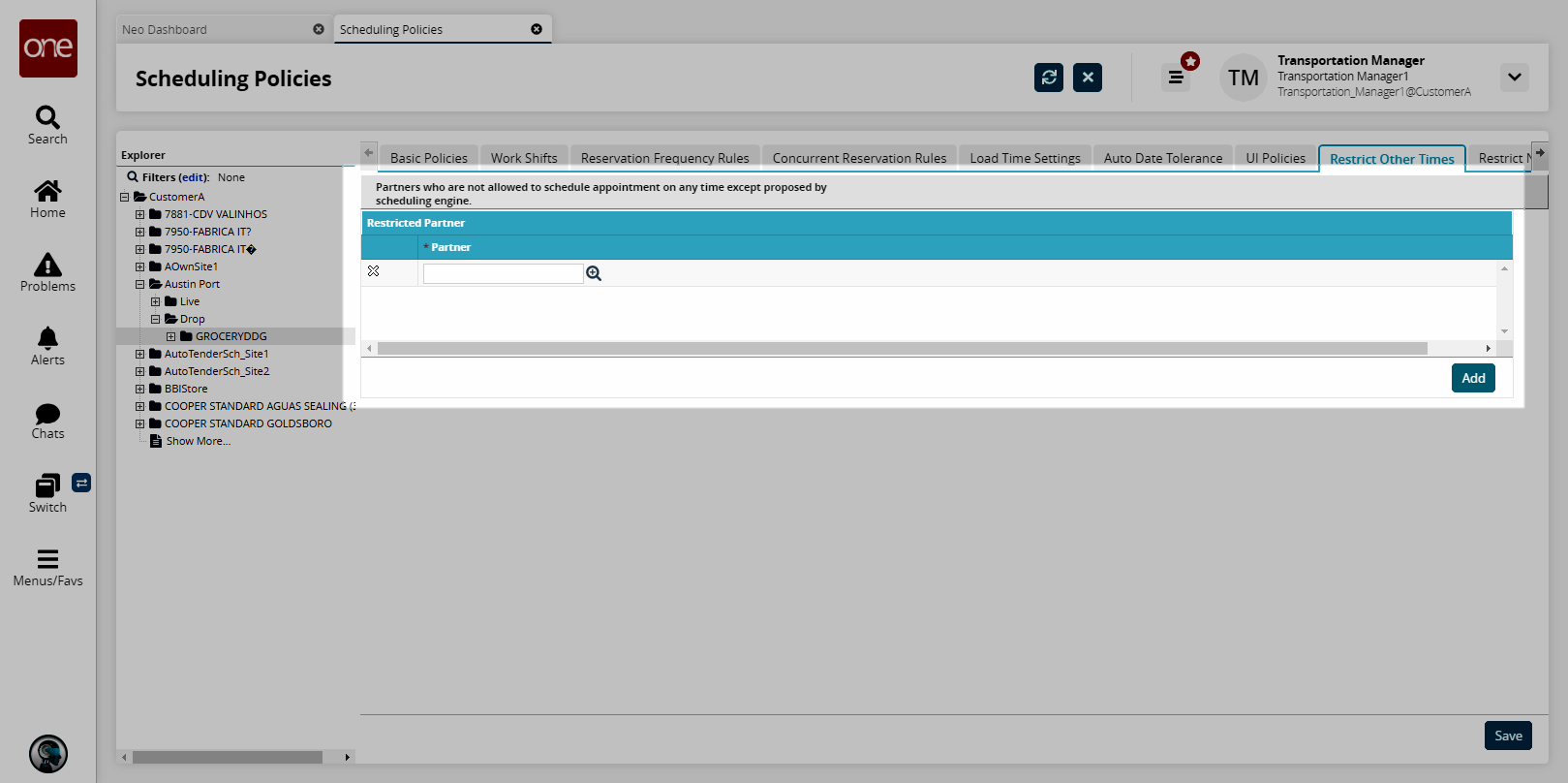Click the grid scrollbar right arrow
1568x783 pixels.
(x=1489, y=348)
